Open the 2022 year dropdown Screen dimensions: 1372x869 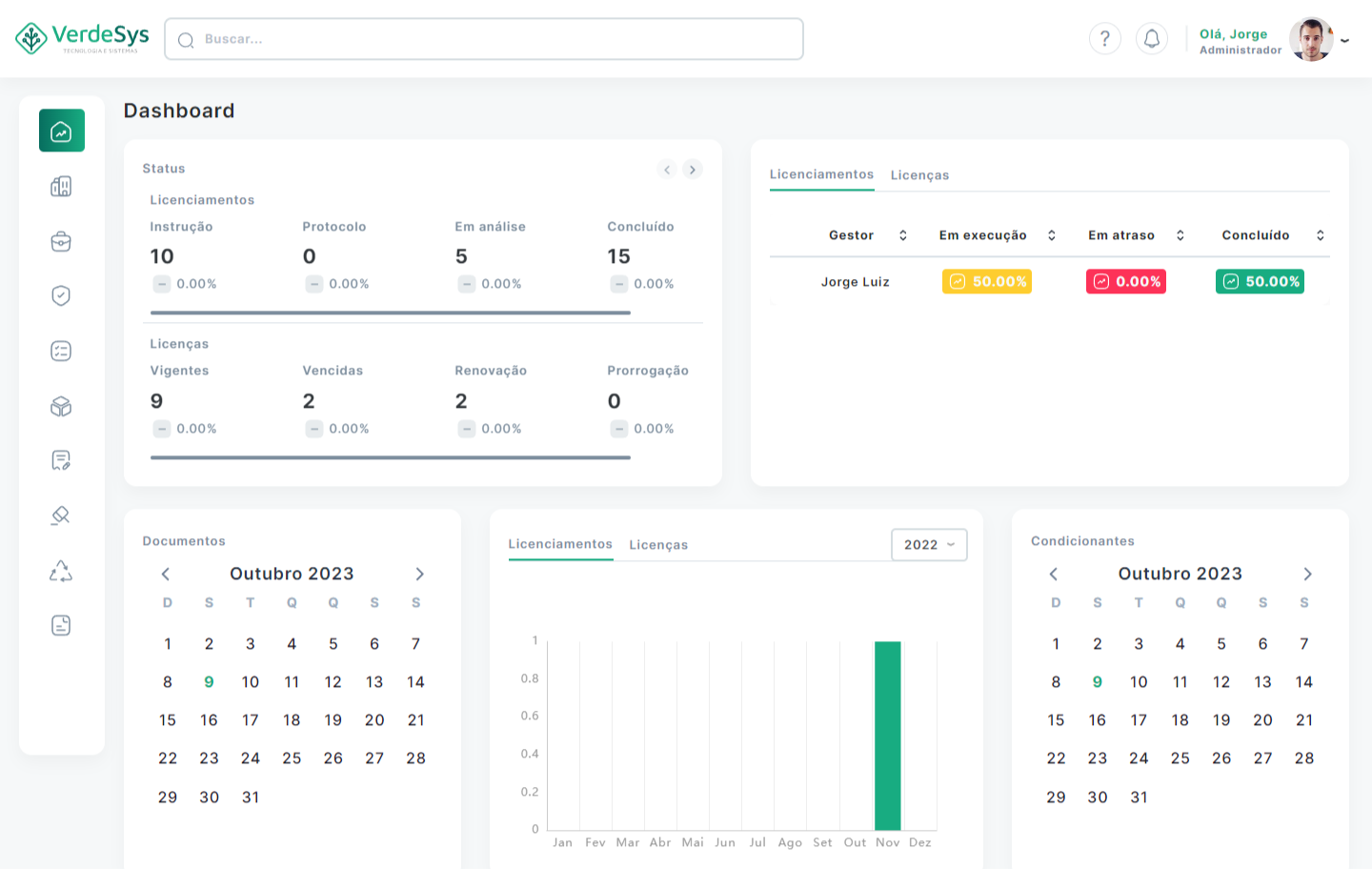(x=929, y=545)
